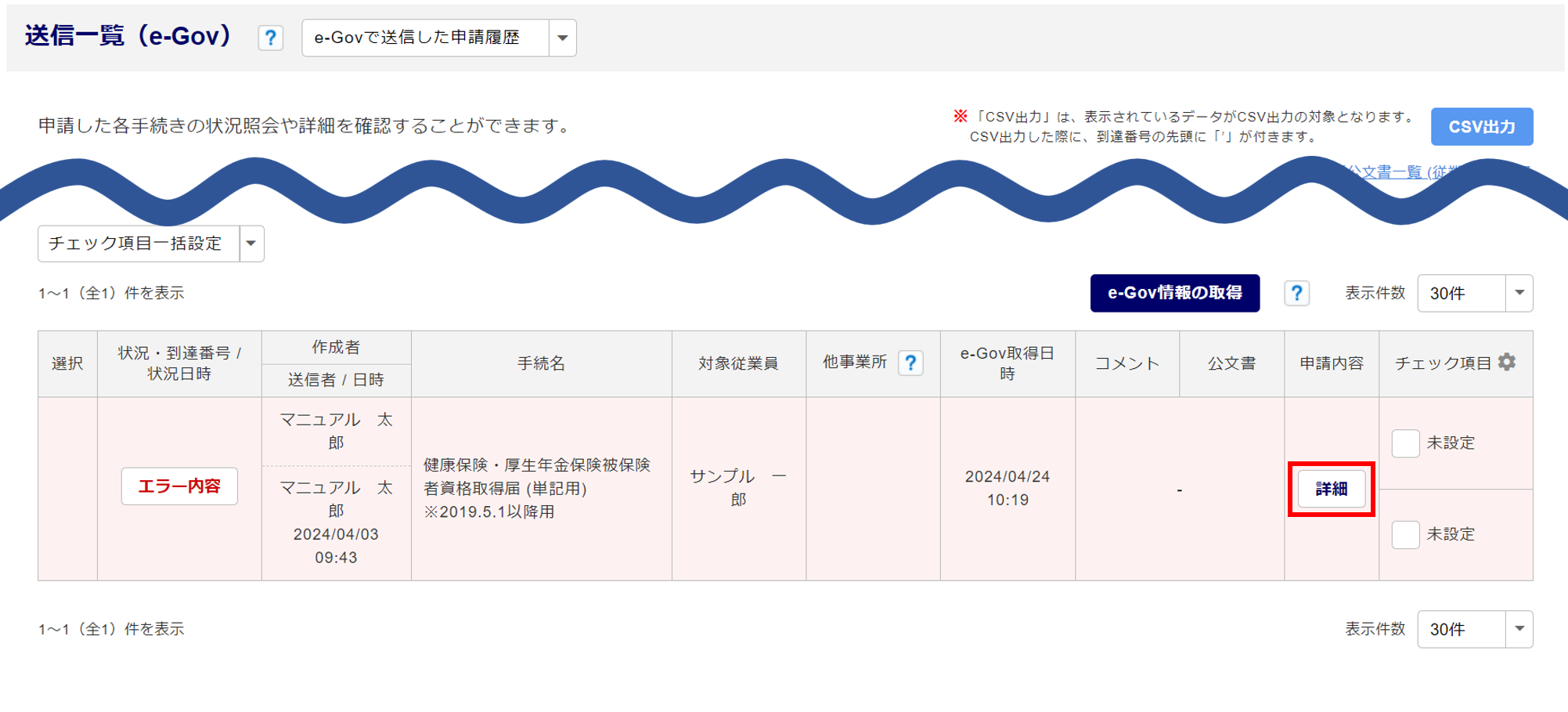This screenshot has width=1568, height=712.
Task: Click the e-Gov情報の取得 button
Action: point(1174,293)
